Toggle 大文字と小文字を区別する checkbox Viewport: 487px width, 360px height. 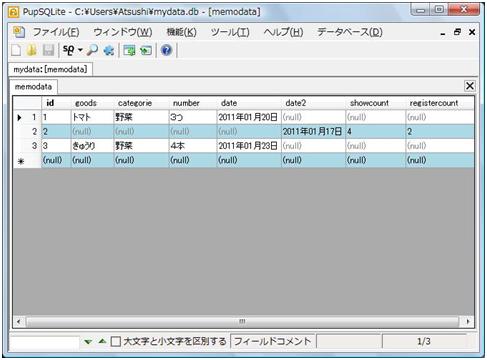pyautogui.click(x=116, y=341)
